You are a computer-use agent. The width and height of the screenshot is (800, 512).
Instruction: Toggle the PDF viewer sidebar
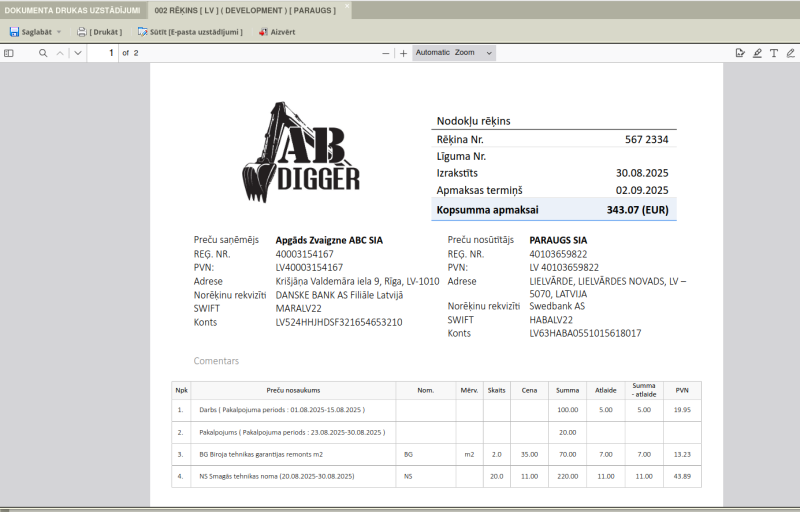tap(9, 53)
